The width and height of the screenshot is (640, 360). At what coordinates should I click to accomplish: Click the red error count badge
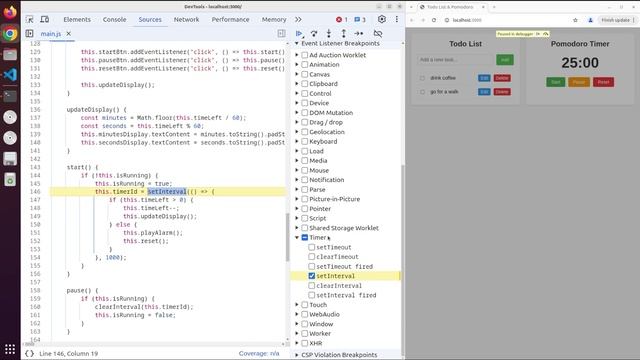pyautogui.click(x=342, y=20)
